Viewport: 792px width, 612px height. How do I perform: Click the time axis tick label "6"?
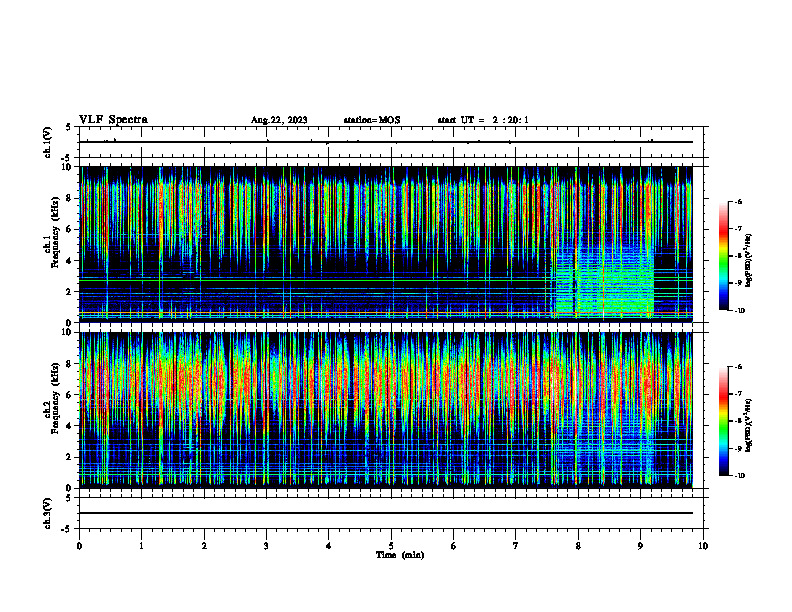[x=454, y=546]
